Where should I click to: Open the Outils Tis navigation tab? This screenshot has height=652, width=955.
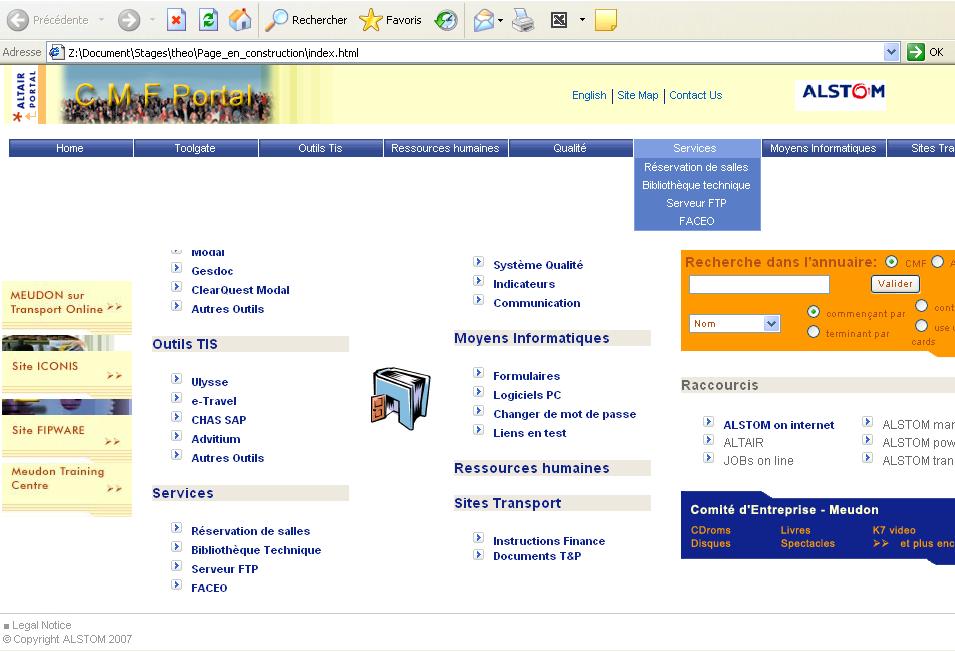pyautogui.click(x=320, y=148)
